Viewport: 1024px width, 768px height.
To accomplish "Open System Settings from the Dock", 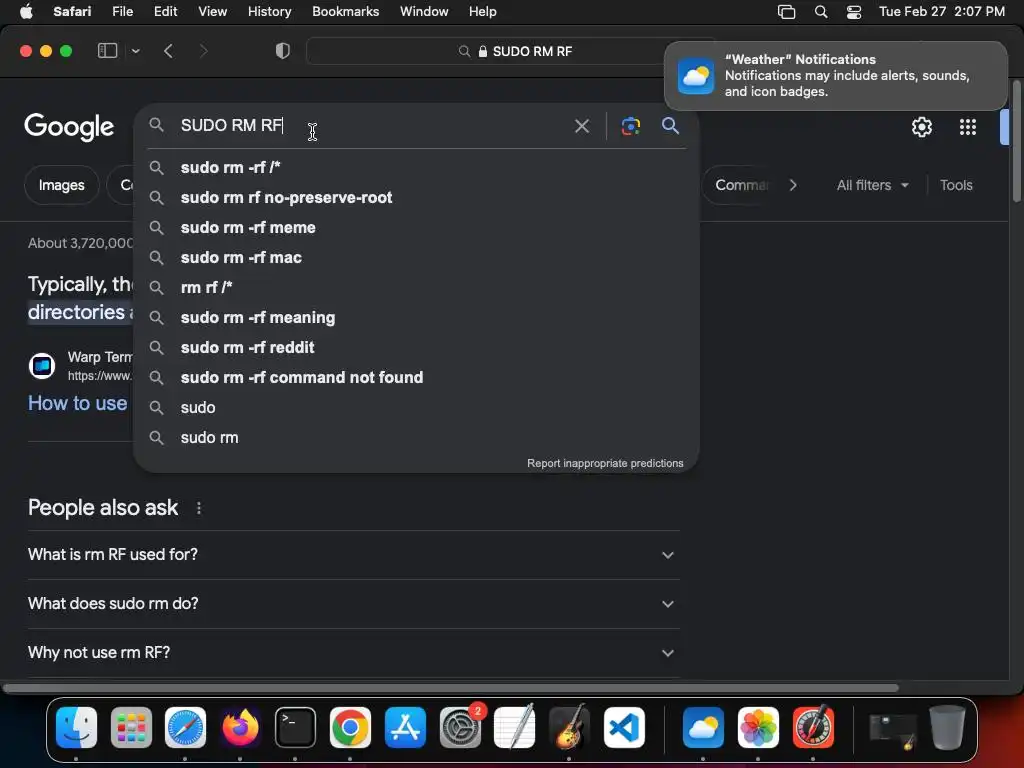I will click(x=460, y=728).
